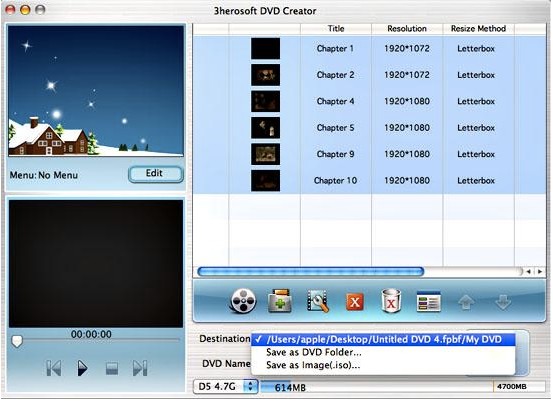Click the Chapter 1 title cell
The height and width of the screenshot is (401, 553).
[335, 48]
